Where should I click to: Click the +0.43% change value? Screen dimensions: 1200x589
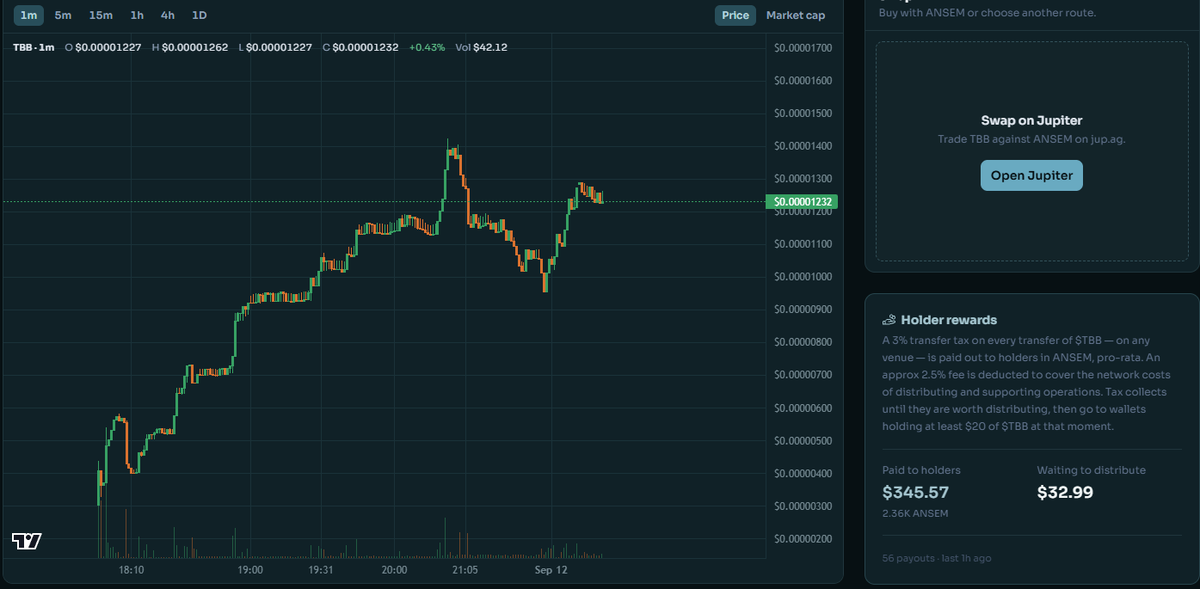427,47
